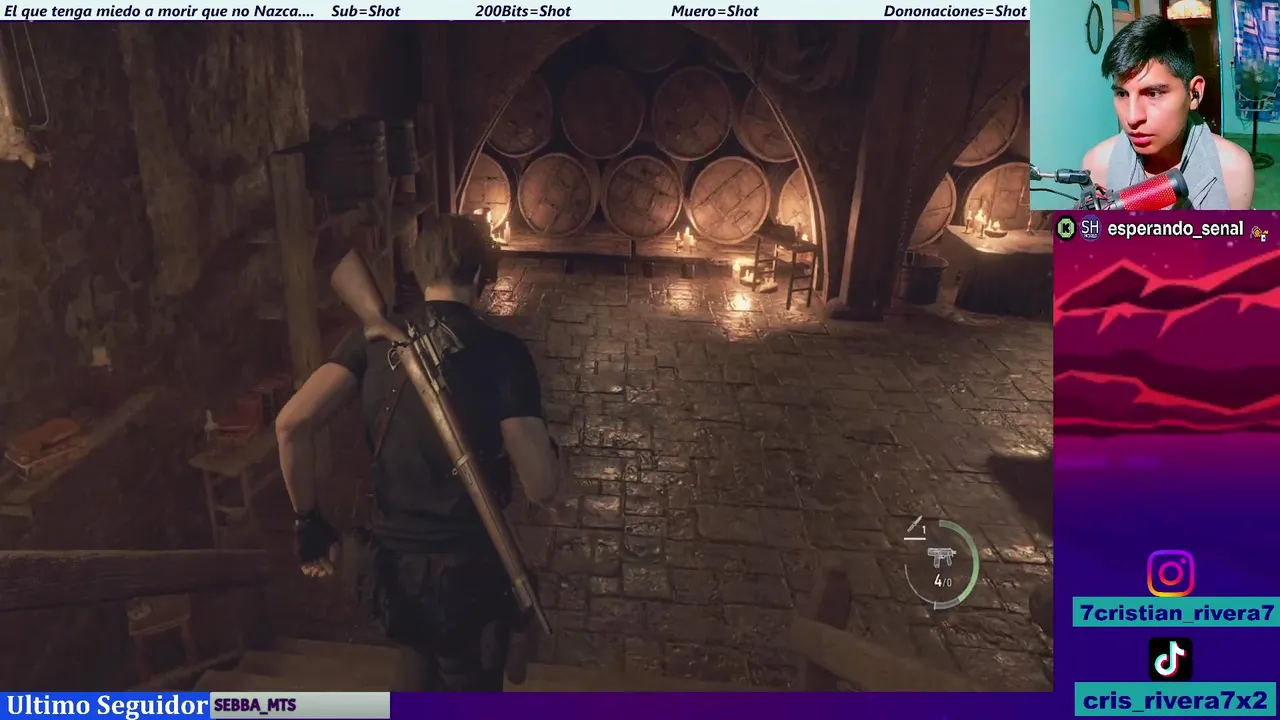Click the SEBBA_MTS latest follower name
This screenshot has height=720, width=1280.
tap(255, 706)
